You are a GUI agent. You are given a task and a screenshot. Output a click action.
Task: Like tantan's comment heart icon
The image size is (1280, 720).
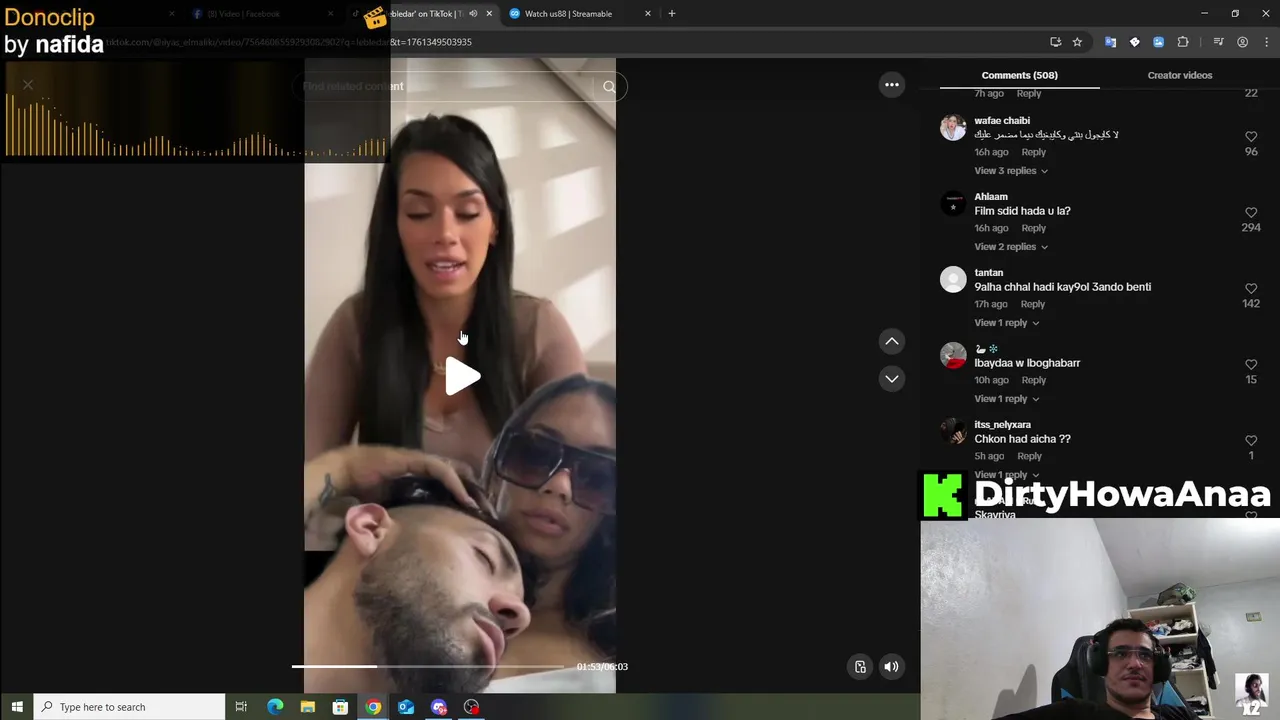tap(1251, 289)
